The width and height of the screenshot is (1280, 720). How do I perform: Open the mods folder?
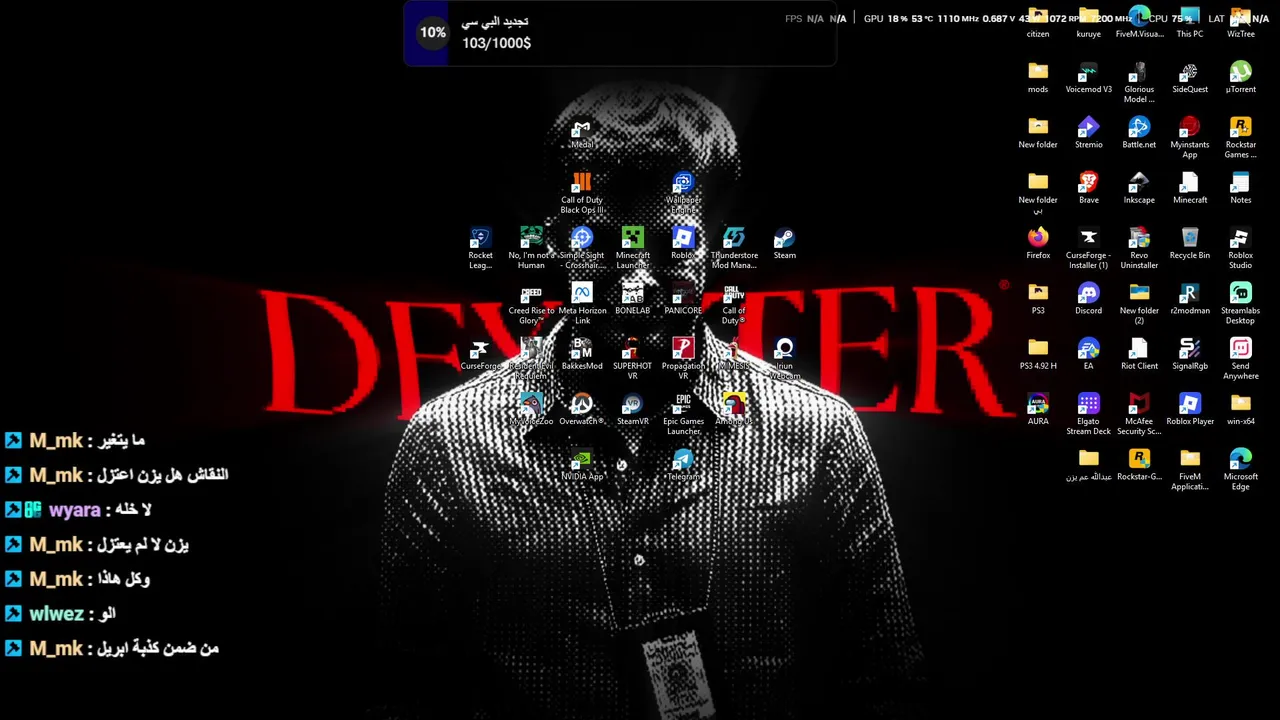[1038, 78]
